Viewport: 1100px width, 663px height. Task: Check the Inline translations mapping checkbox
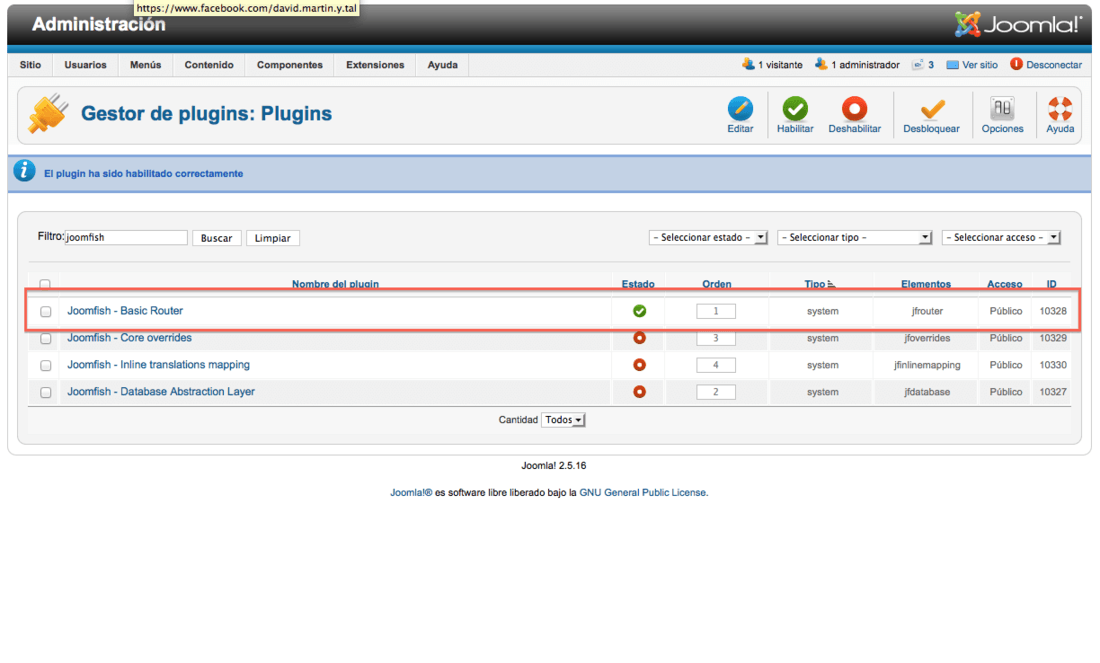[46, 366]
